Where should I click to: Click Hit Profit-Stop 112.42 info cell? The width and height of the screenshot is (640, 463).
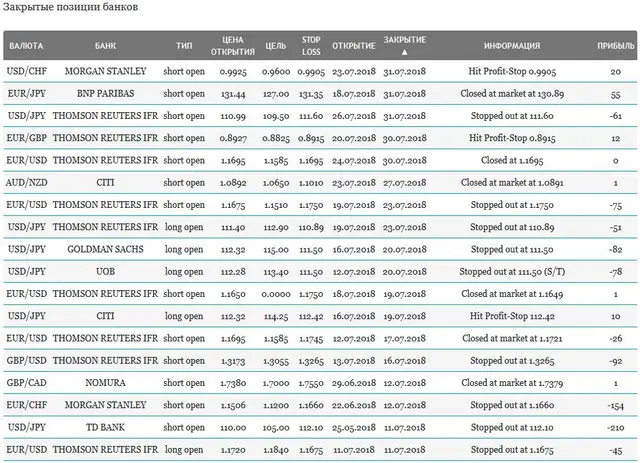[x=512, y=316]
